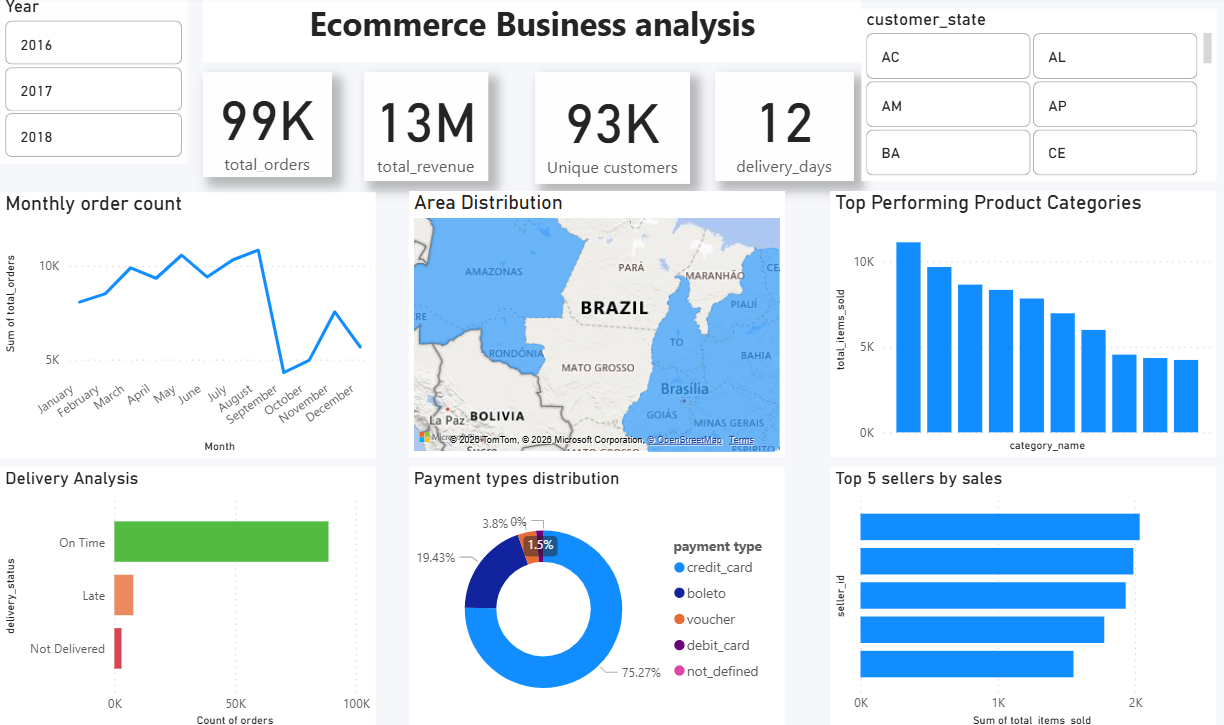1224x725 pixels.
Task: Click the Payment types distribution title
Action: click(x=516, y=479)
